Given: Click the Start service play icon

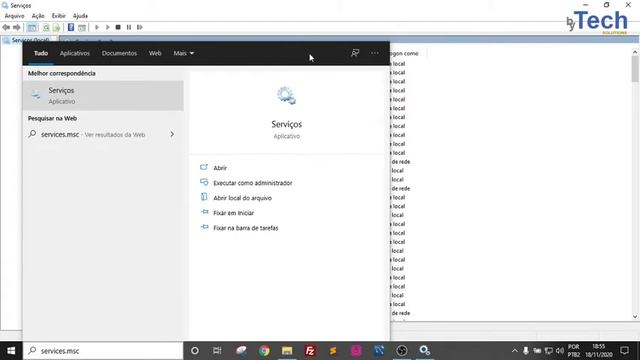Looking at the screenshot, I should [97, 27].
